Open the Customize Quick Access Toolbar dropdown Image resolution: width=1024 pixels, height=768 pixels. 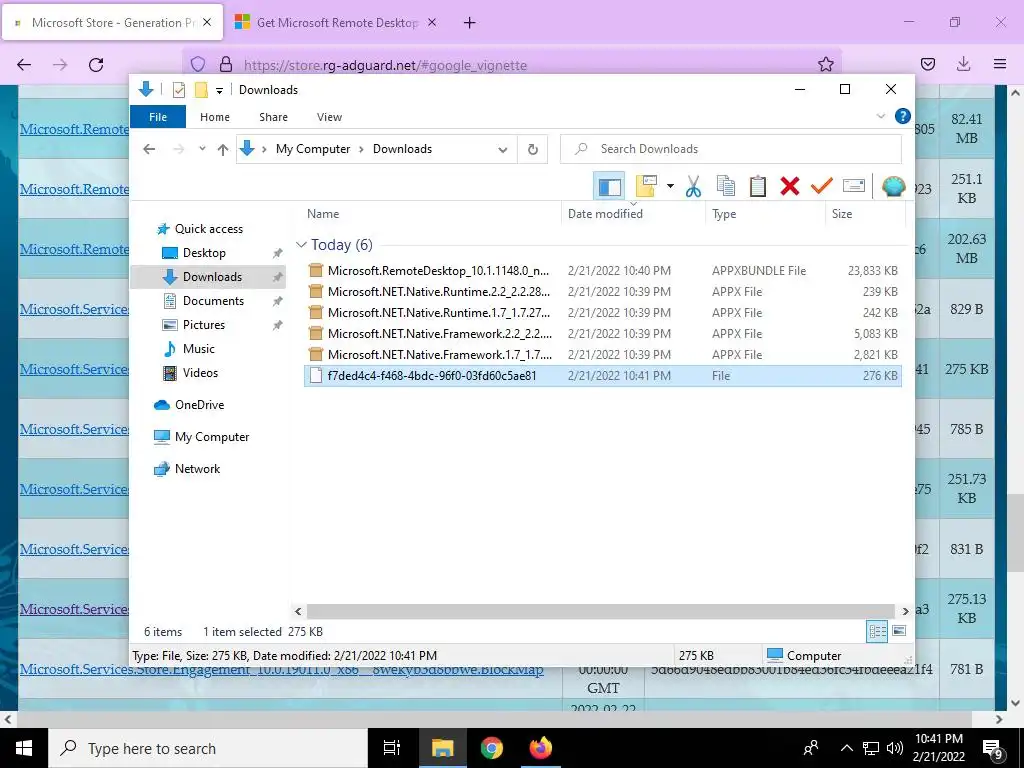[219, 90]
